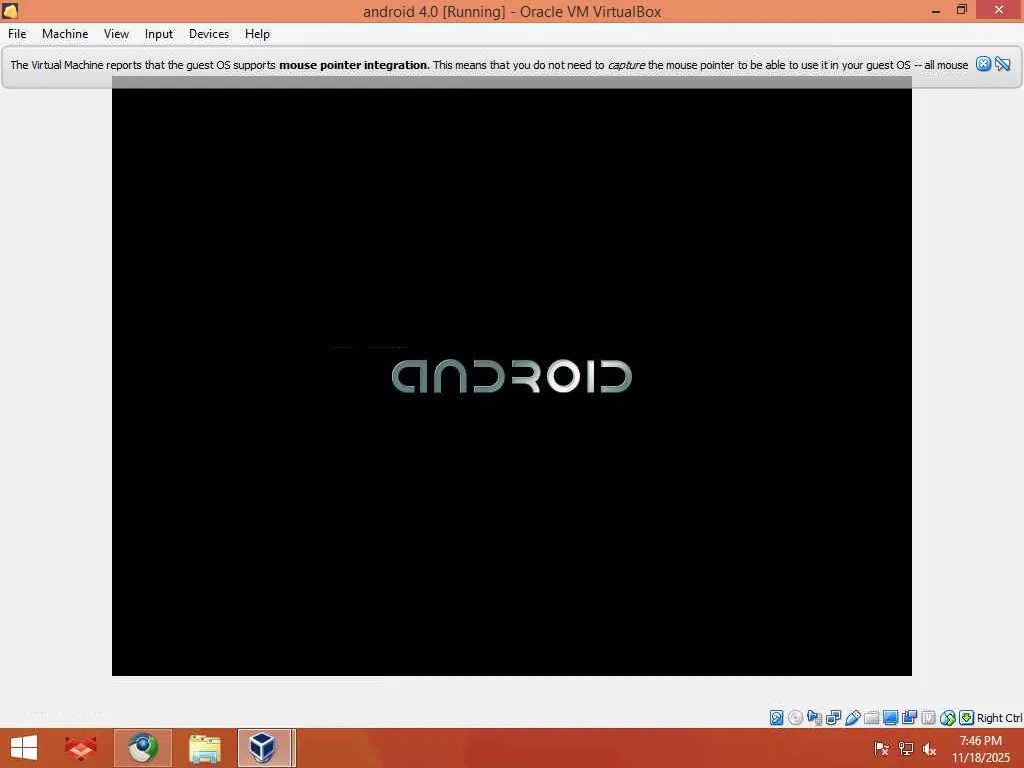Open the audio activity indicator icon
Viewport: 1024px width, 768px height.
[814, 718]
